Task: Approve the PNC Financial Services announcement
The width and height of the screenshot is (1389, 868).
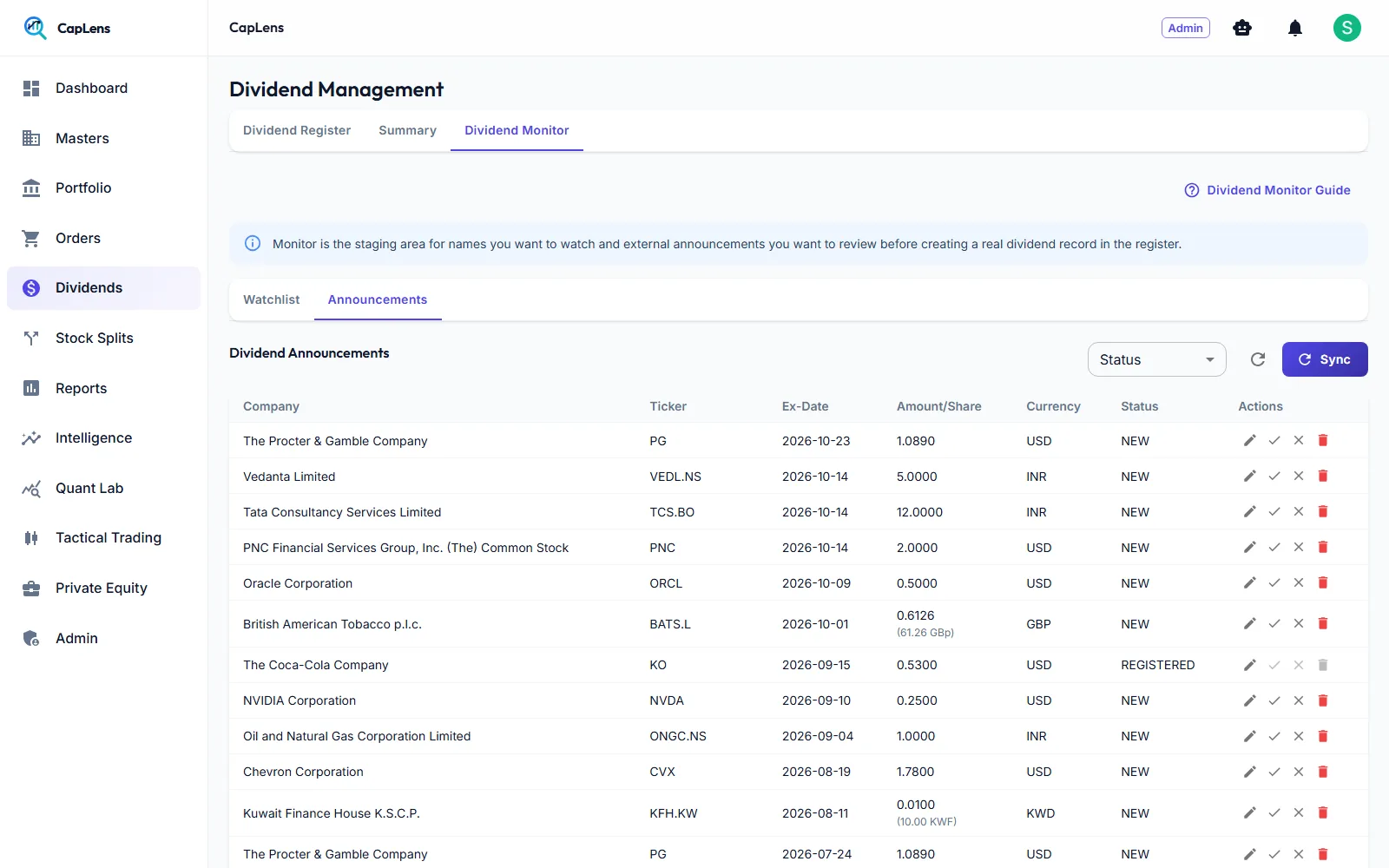Action: pos(1274,547)
